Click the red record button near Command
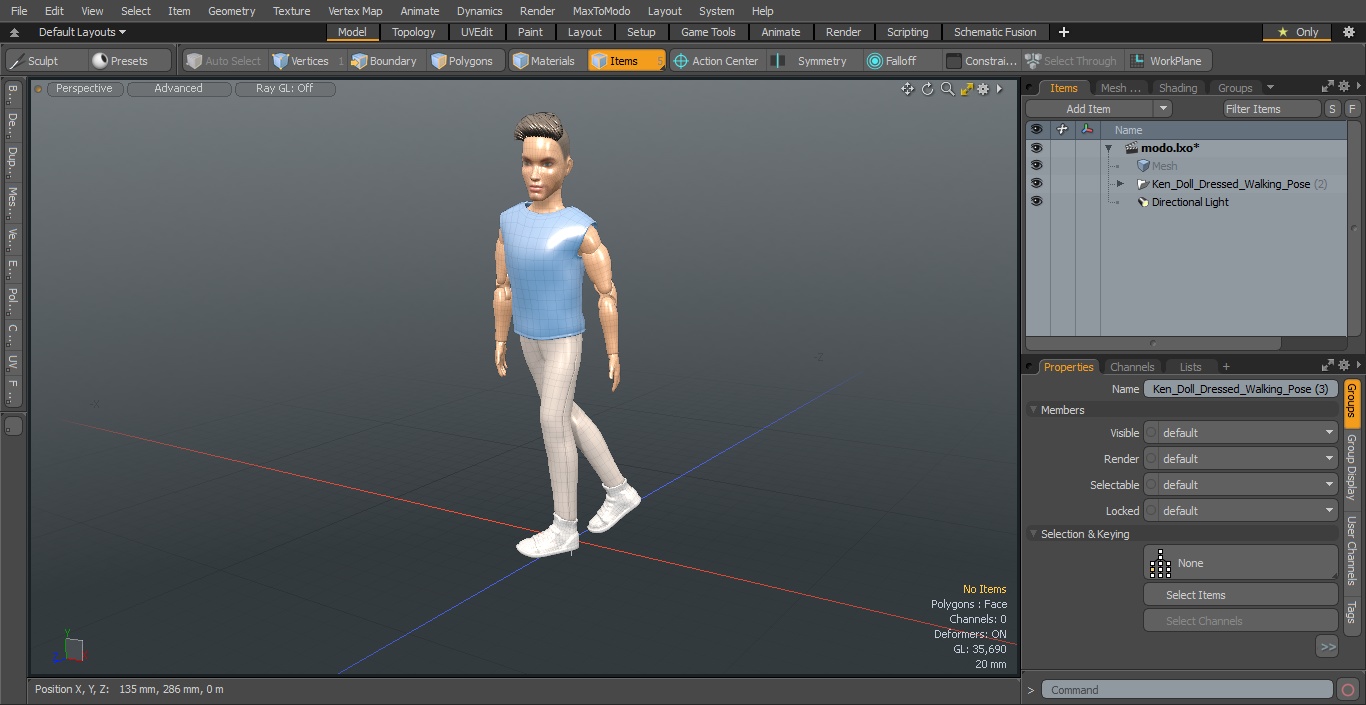The width and height of the screenshot is (1366, 705). click(x=1347, y=689)
